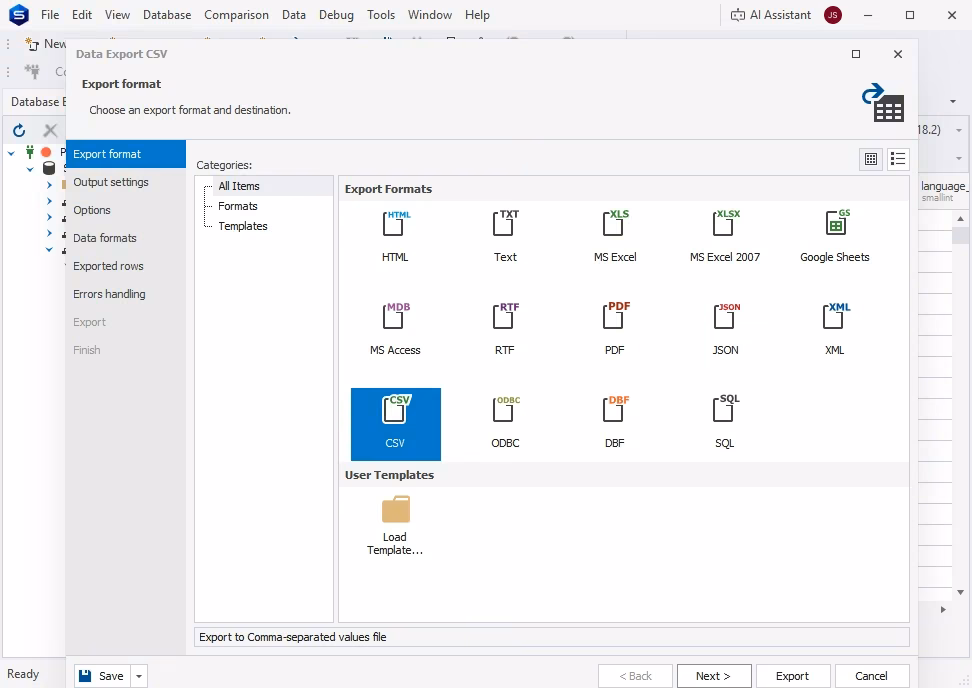Screen dimensions: 972x688
Task: Open the View menu
Action: click(117, 15)
